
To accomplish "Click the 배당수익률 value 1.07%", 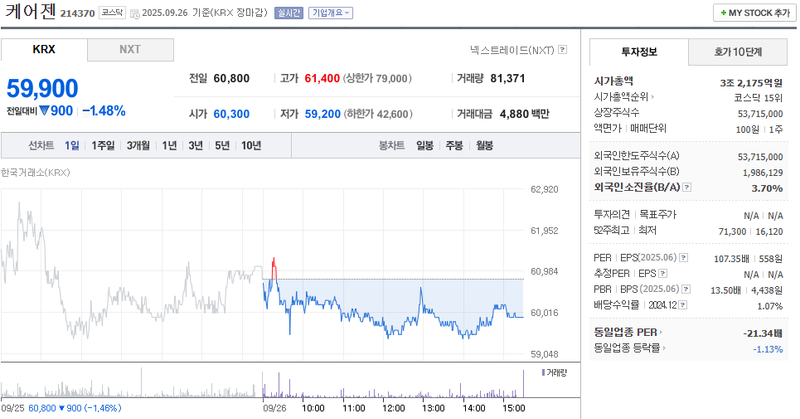I will pos(770,306).
